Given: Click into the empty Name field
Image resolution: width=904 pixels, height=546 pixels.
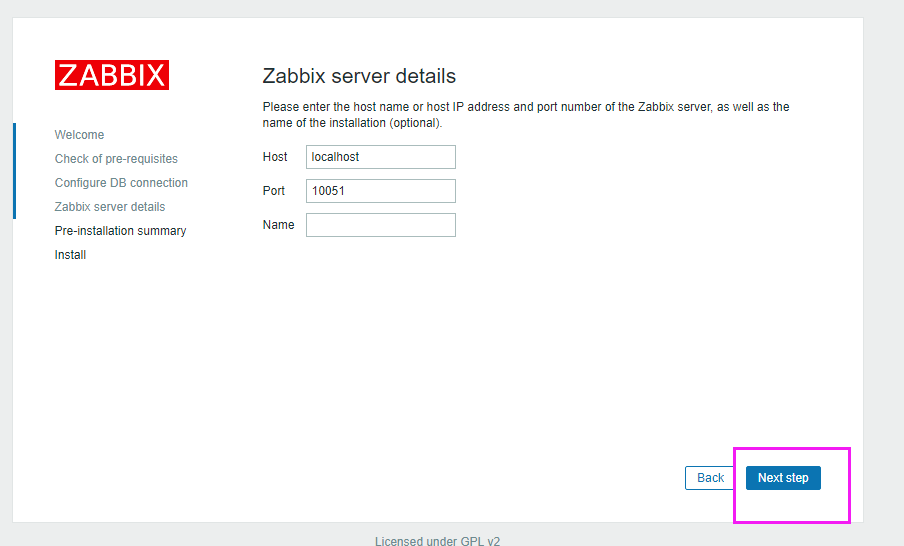Looking at the screenshot, I should 380,225.
